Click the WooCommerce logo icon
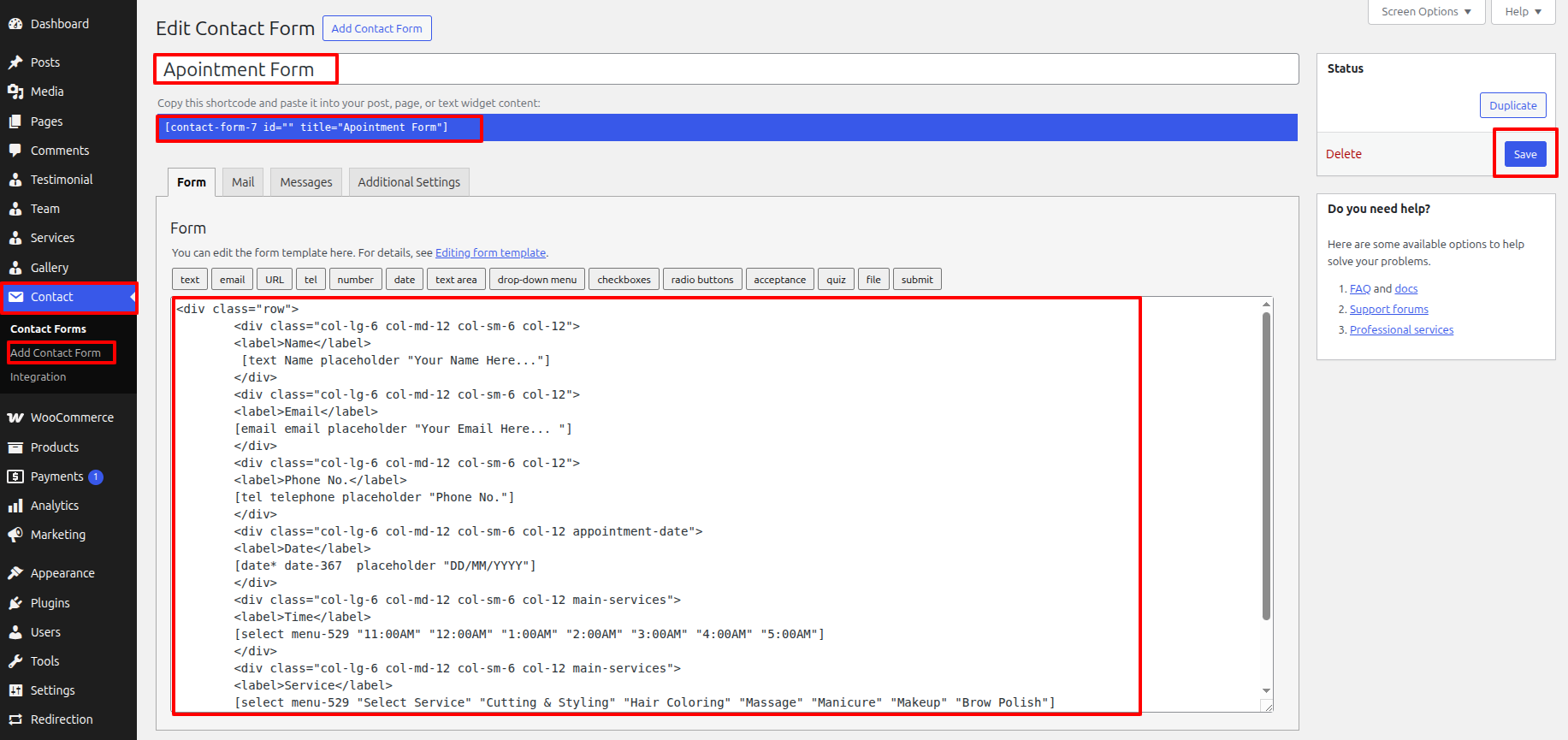Image resolution: width=1568 pixels, height=740 pixels. tap(15, 417)
